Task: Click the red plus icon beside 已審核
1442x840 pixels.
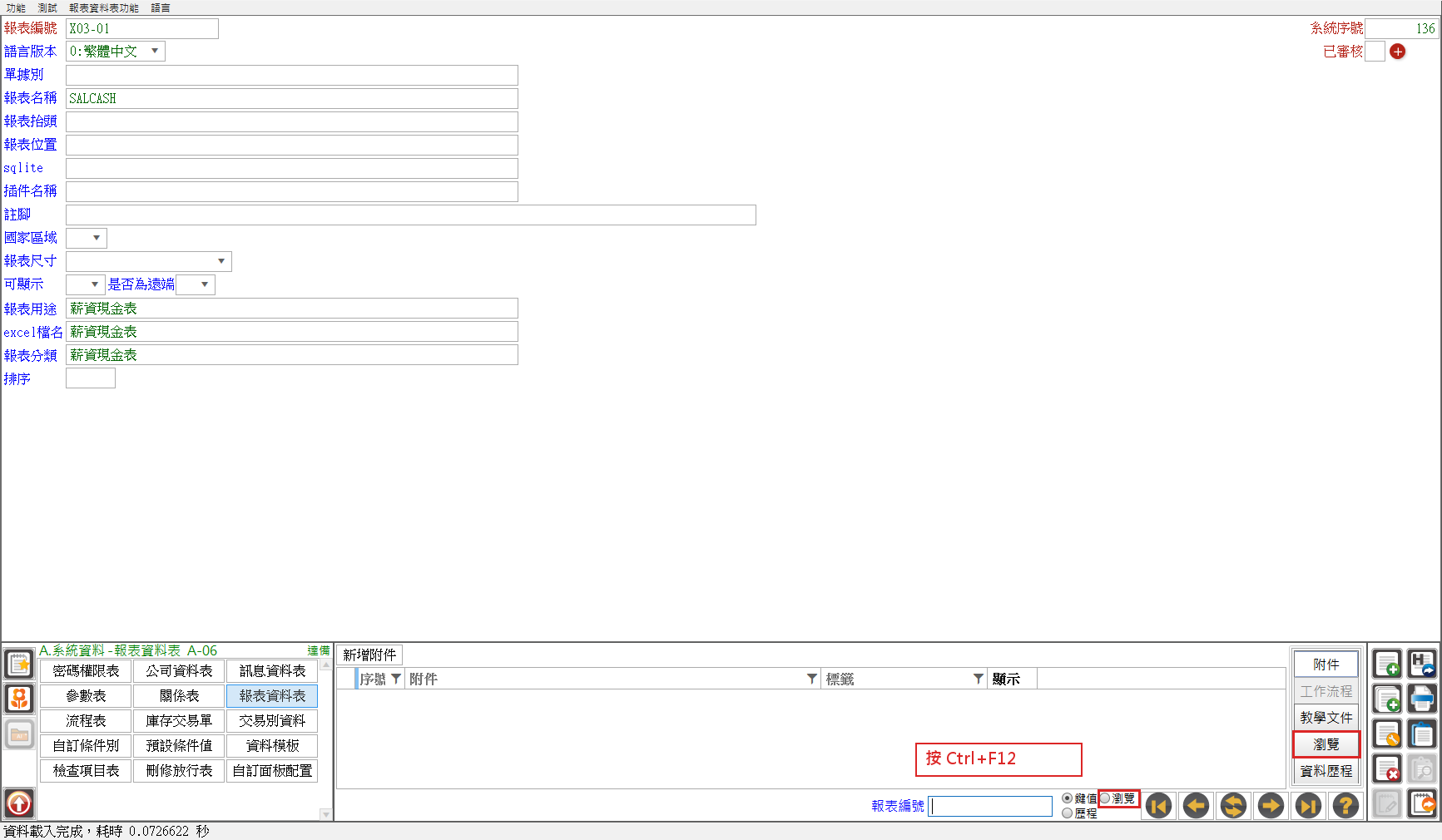Action: click(1398, 52)
